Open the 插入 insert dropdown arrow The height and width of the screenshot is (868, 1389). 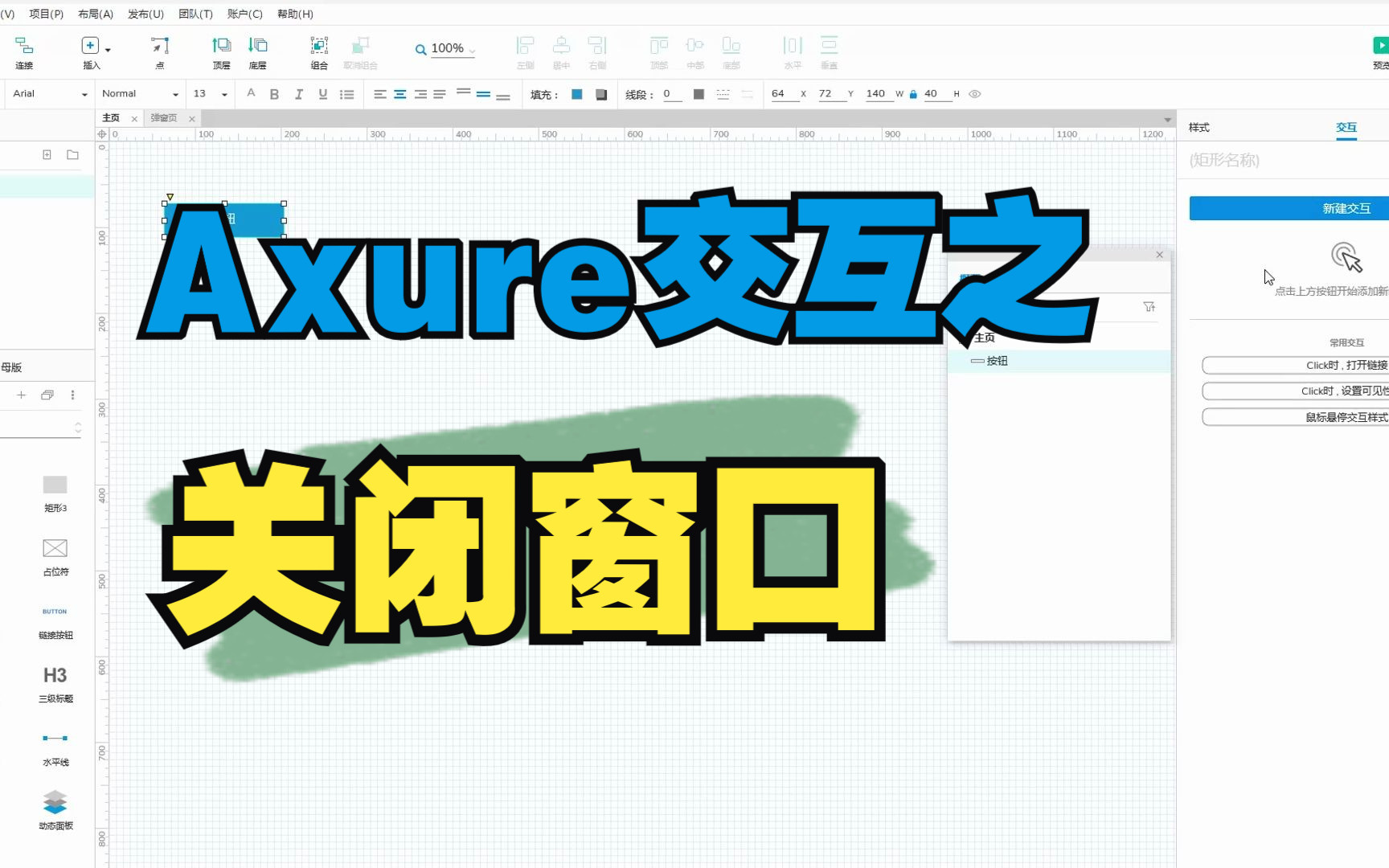(x=108, y=50)
